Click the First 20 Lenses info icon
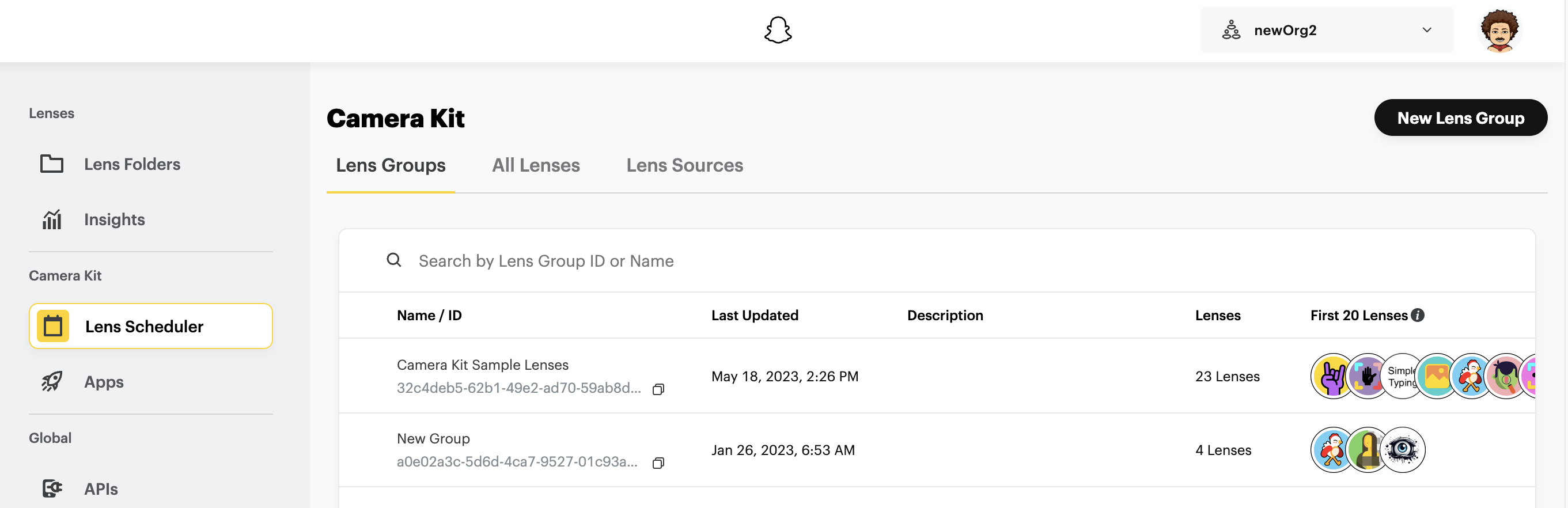The width and height of the screenshot is (1568, 508). (x=1418, y=315)
